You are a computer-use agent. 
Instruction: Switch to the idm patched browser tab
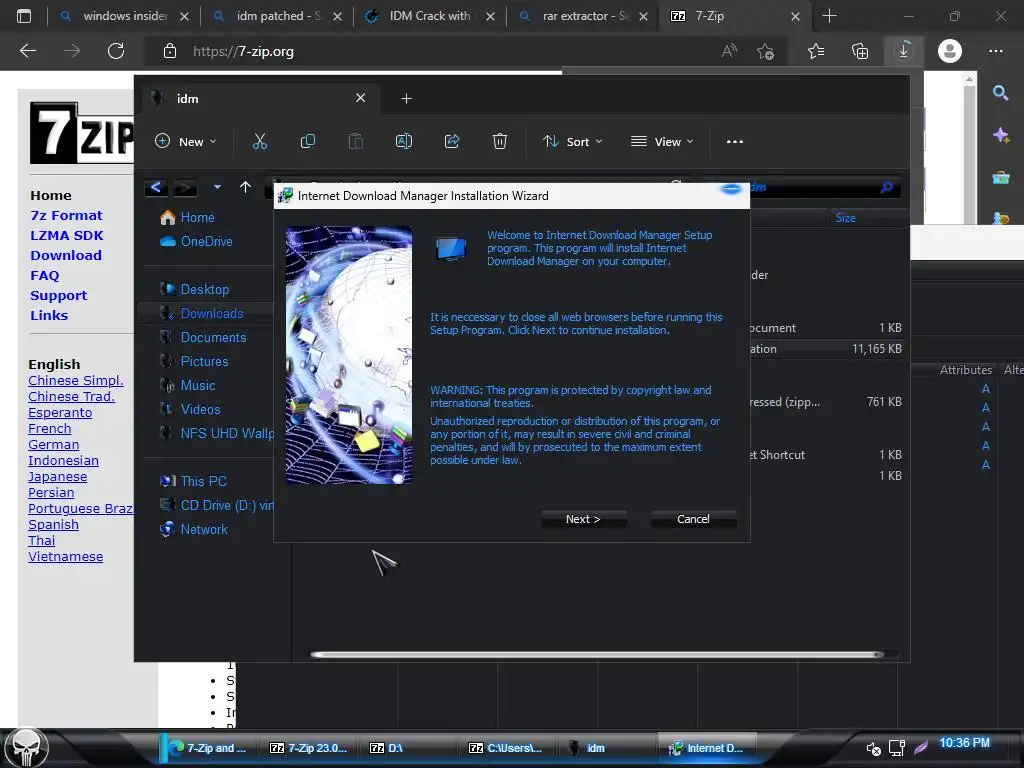[x=277, y=16]
